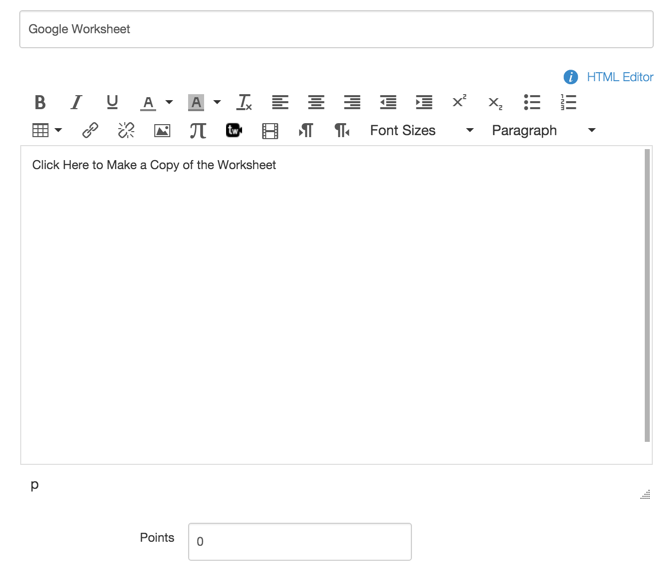Insert a link with the chain icon

click(x=90, y=130)
